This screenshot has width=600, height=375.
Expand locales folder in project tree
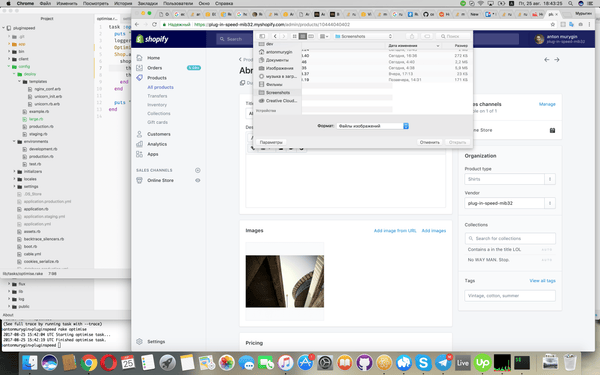tap(15, 179)
